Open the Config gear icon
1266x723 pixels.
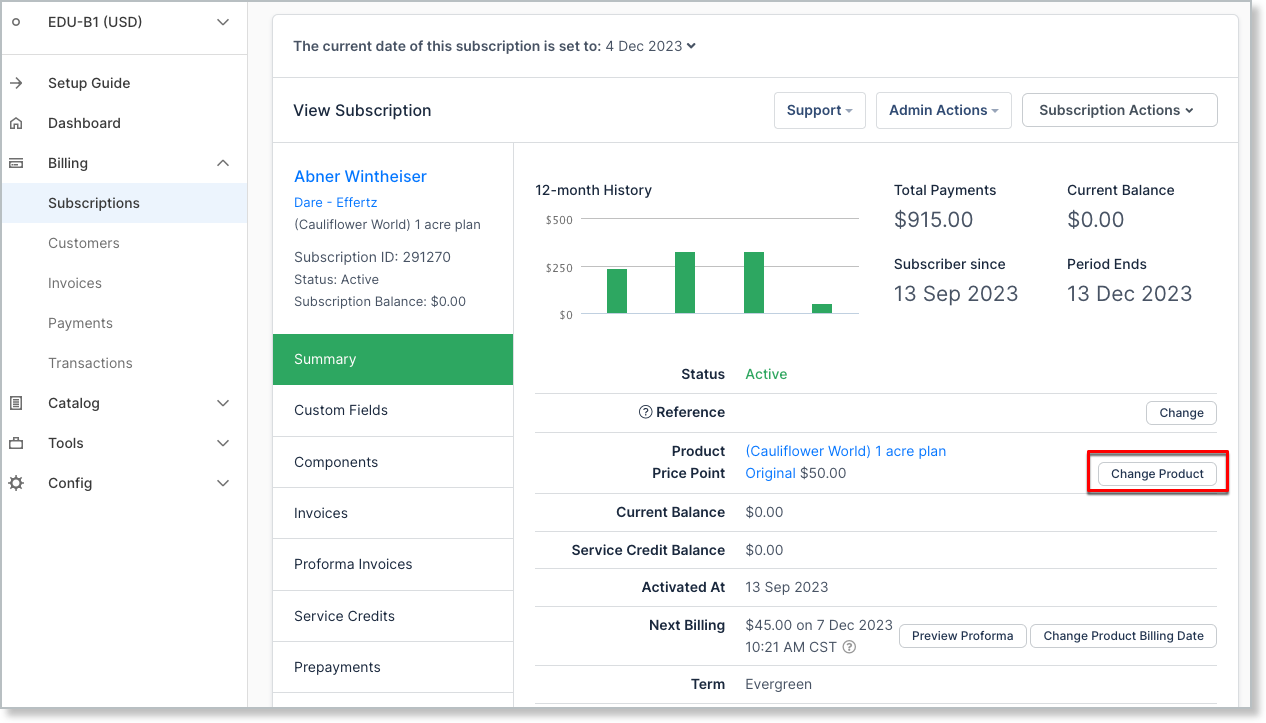click(x=15, y=482)
